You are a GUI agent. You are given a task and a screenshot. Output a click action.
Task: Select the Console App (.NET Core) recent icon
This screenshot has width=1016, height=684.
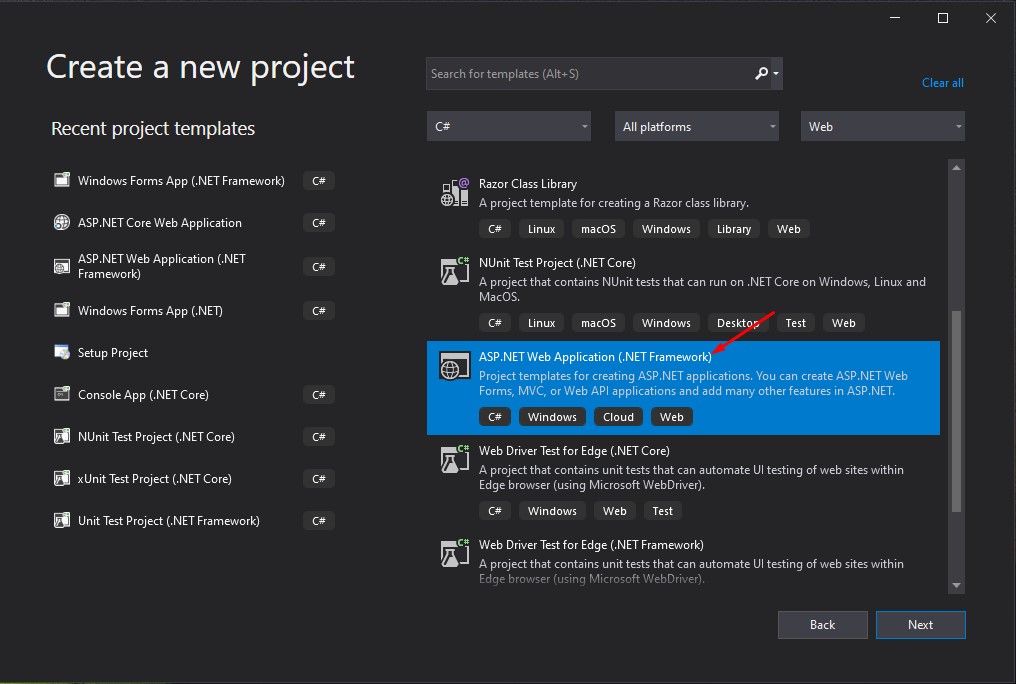coord(61,394)
